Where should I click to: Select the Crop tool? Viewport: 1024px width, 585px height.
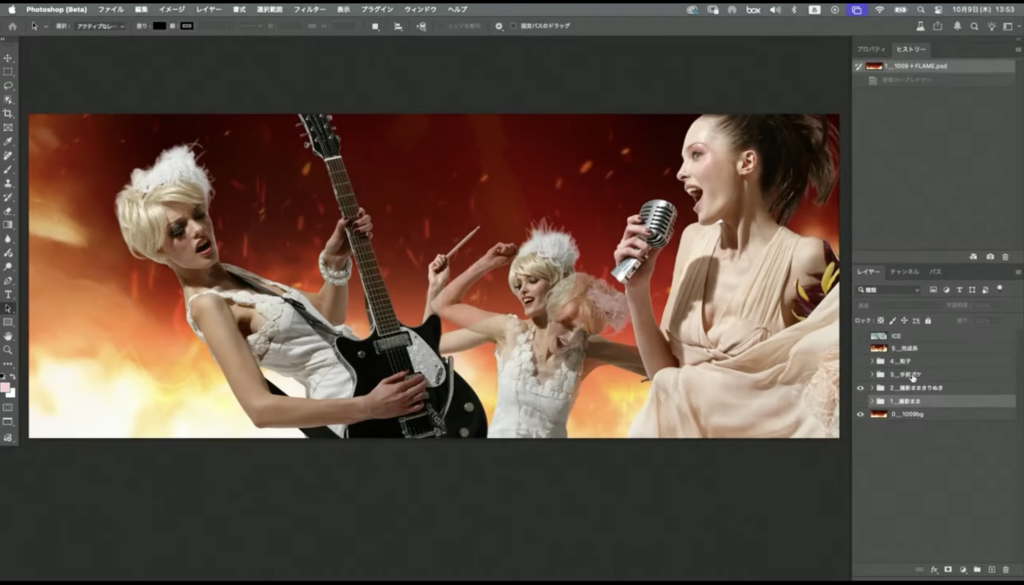click(8, 114)
